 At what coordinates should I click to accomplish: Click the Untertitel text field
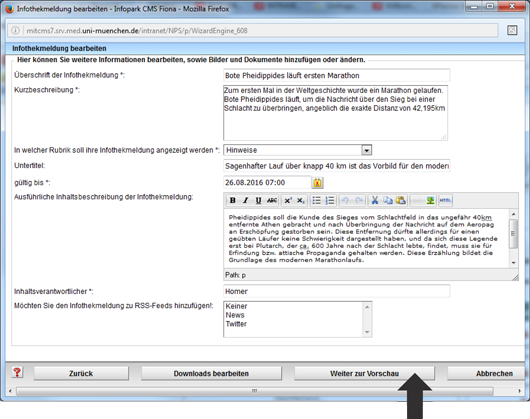click(x=337, y=166)
